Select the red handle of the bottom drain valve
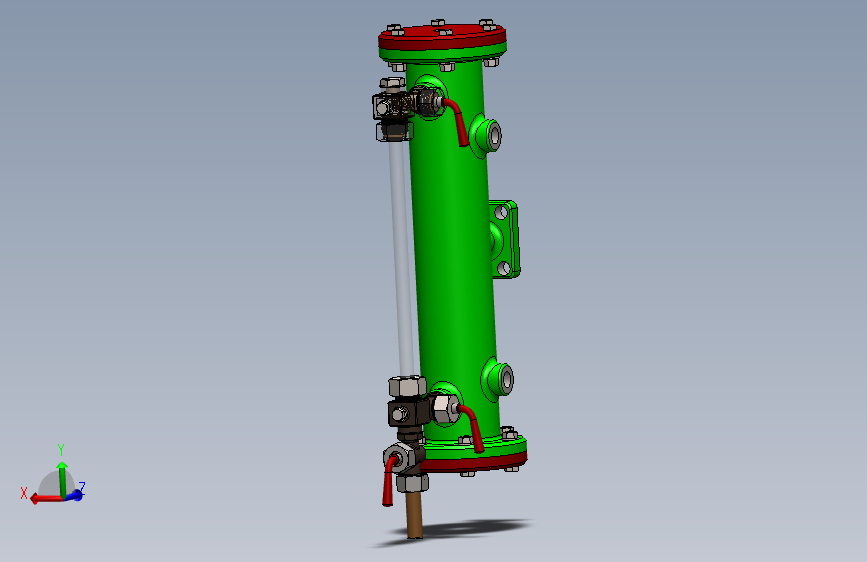Viewport: 867px width, 562px height. (x=389, y=481)
